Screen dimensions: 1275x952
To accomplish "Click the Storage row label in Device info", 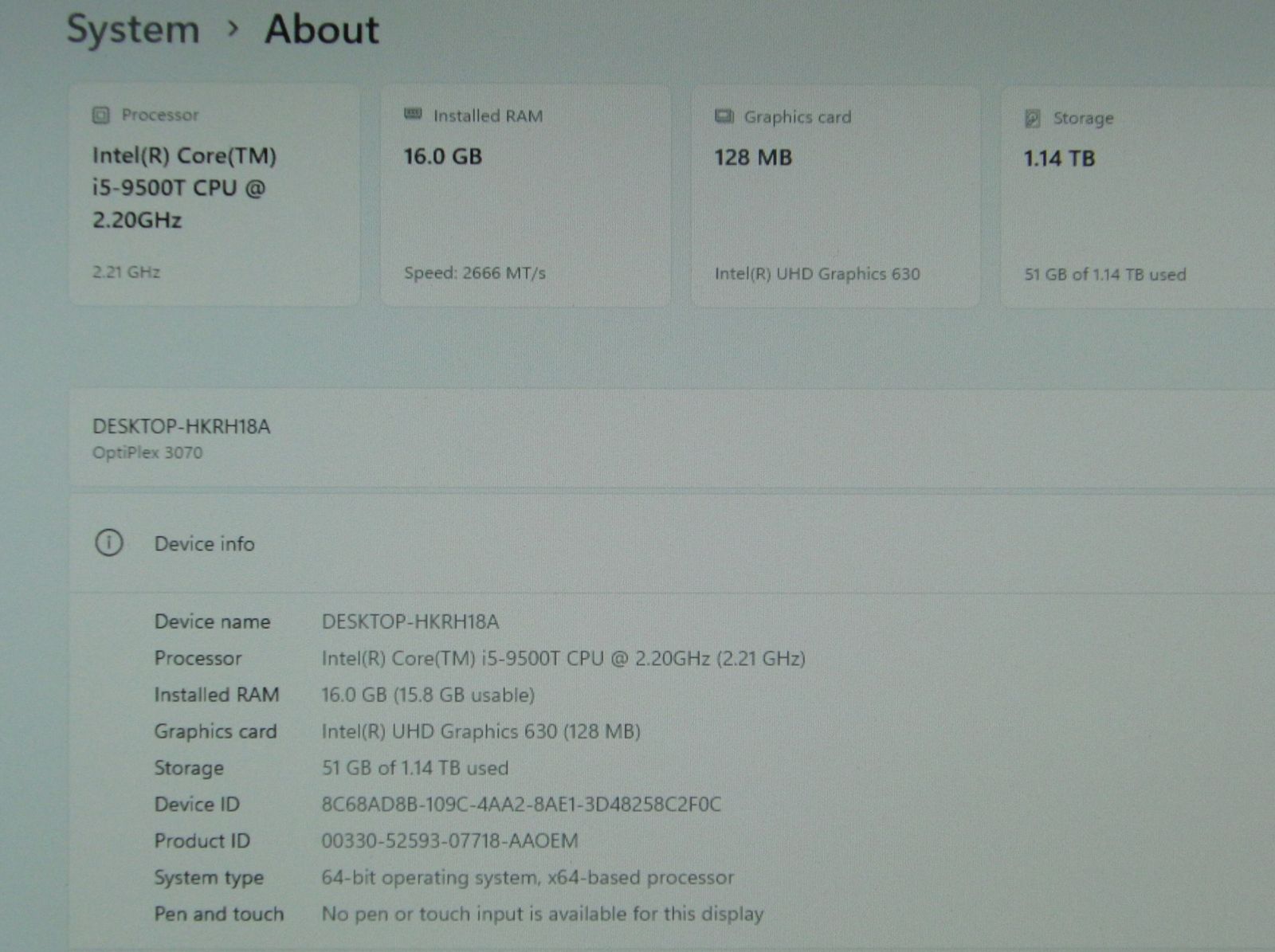I will tap(189, 768).
